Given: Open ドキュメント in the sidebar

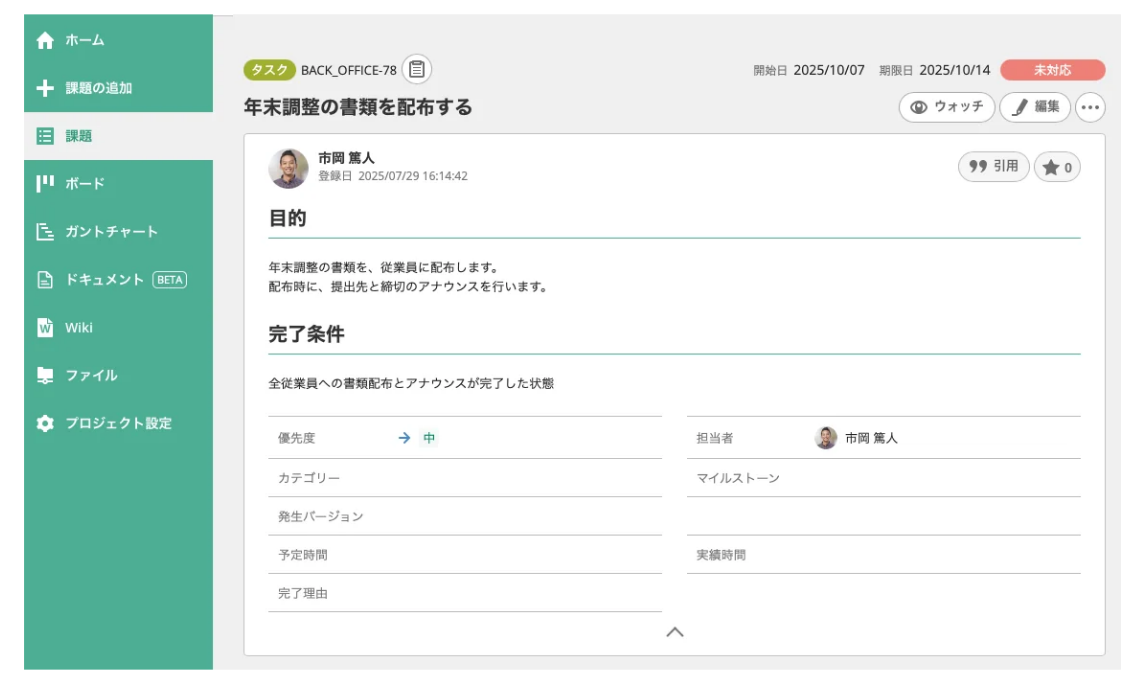Looking at the screenshot, I should (118, 280).
